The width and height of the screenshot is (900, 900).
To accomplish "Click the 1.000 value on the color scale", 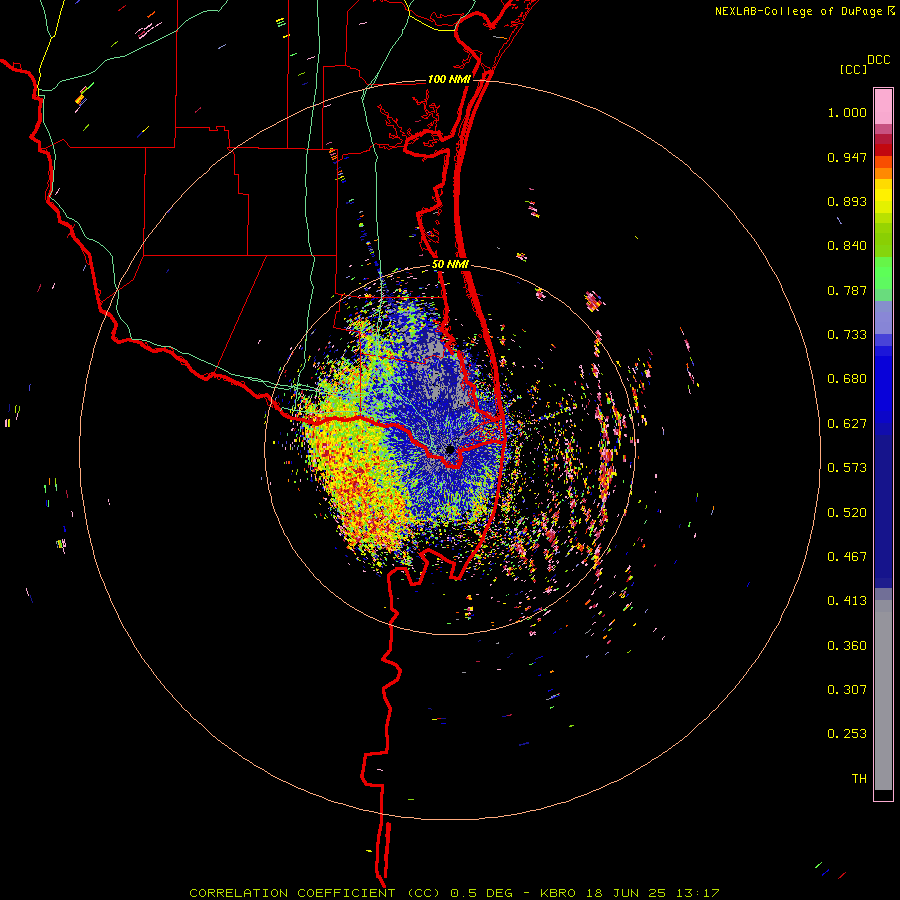I will click(x=847, y=112).
